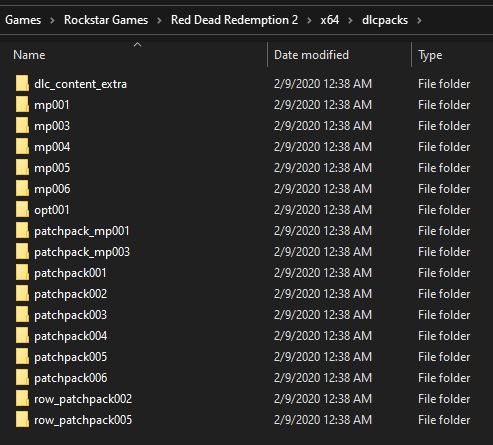493x445 pixels.
Task: Select the patchpack004 folder icon
Action: (22, 335)
